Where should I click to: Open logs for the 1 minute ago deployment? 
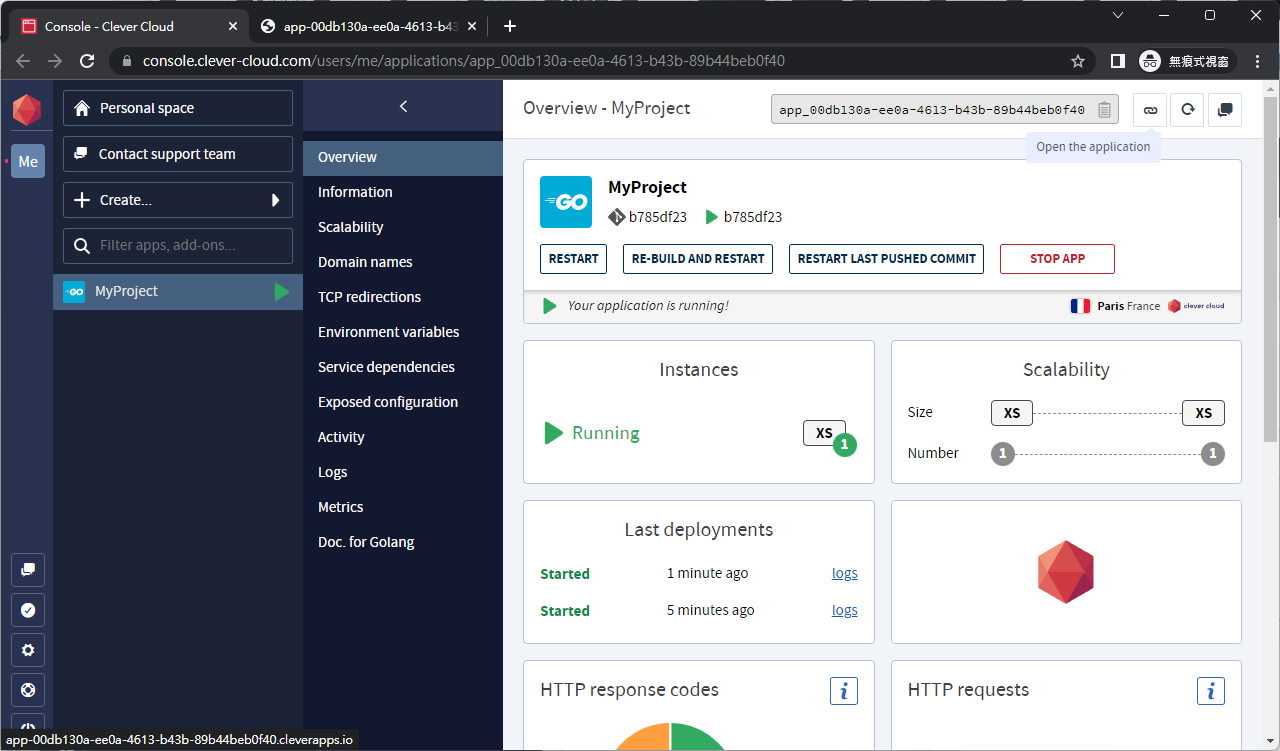pyautogui.click(x=845, y=574)
